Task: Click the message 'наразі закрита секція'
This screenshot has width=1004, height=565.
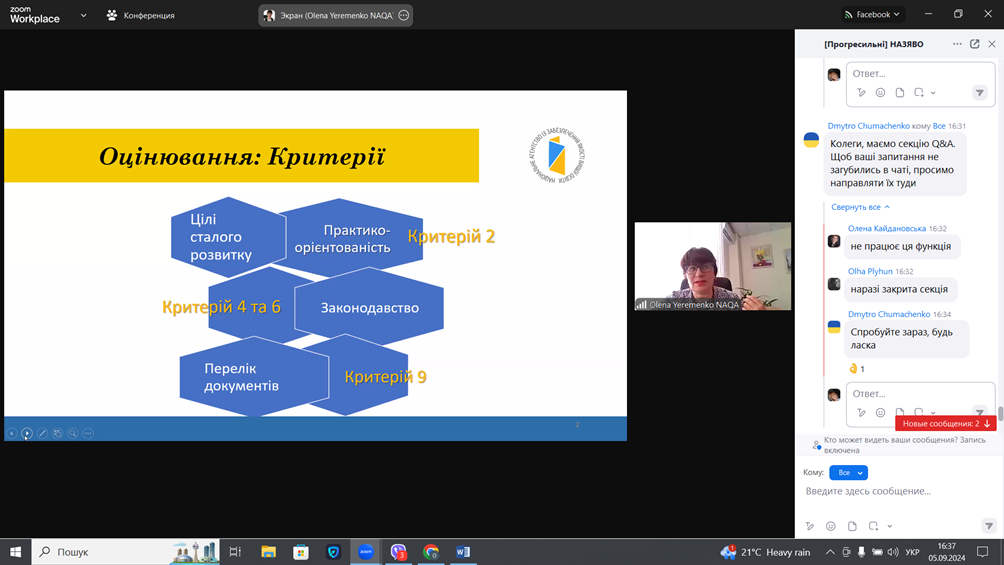Action: point(899,289)
